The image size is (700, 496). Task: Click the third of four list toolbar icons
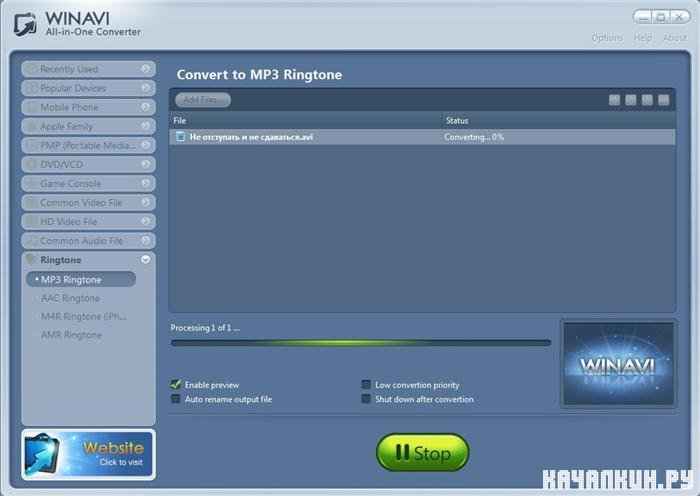coord(647,100)
